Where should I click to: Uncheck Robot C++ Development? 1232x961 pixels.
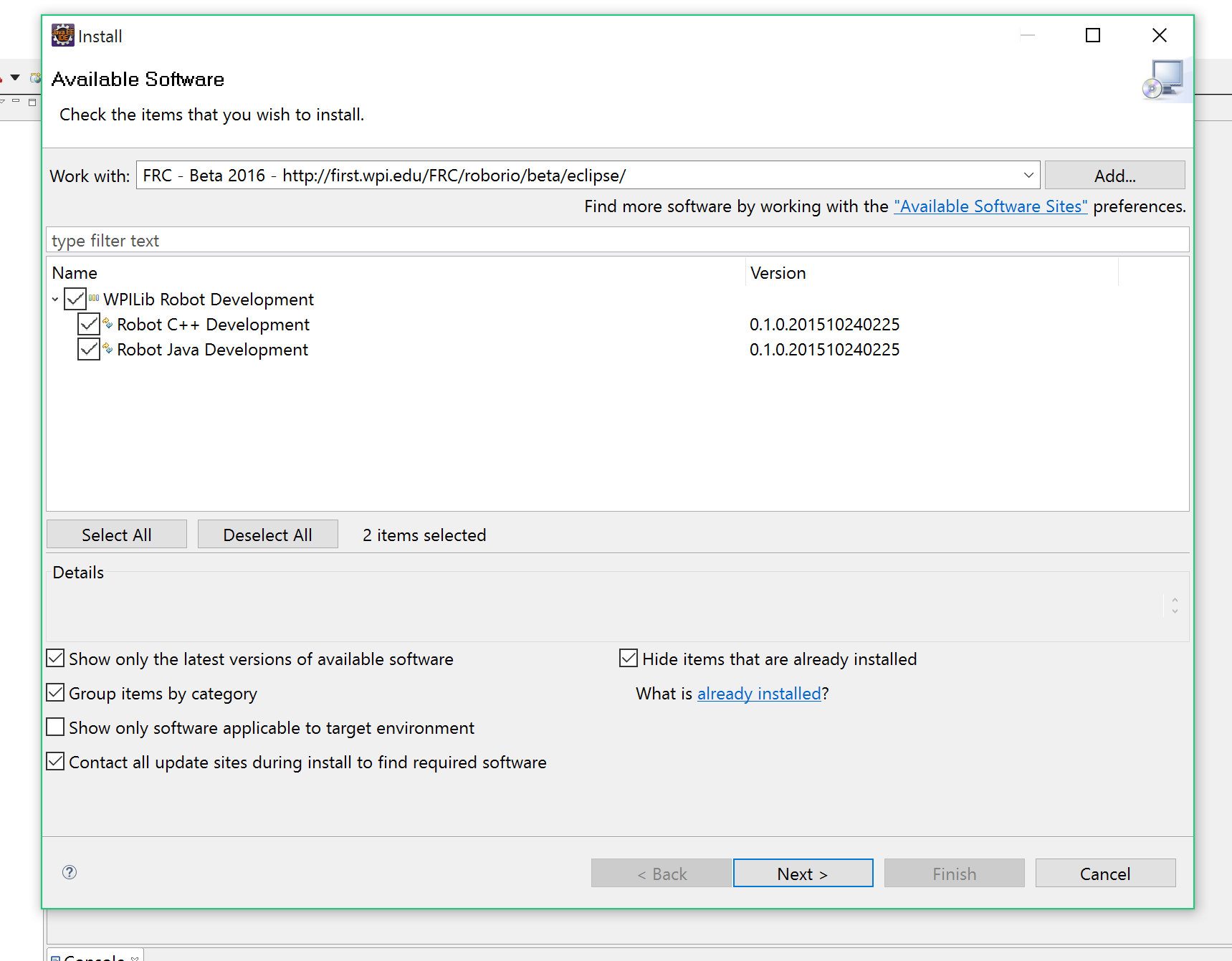(89, 324)
